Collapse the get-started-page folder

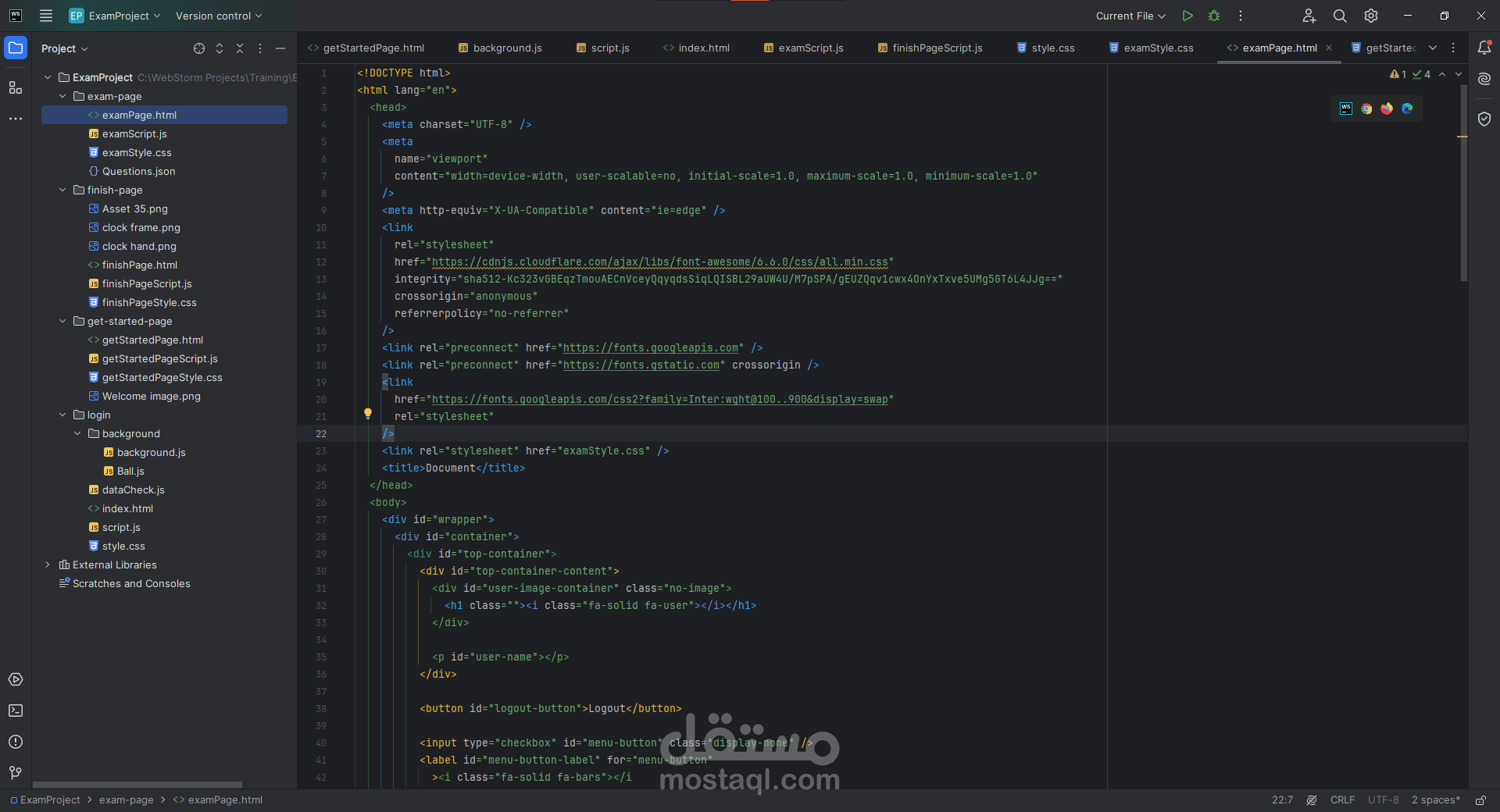pos(62,321)
